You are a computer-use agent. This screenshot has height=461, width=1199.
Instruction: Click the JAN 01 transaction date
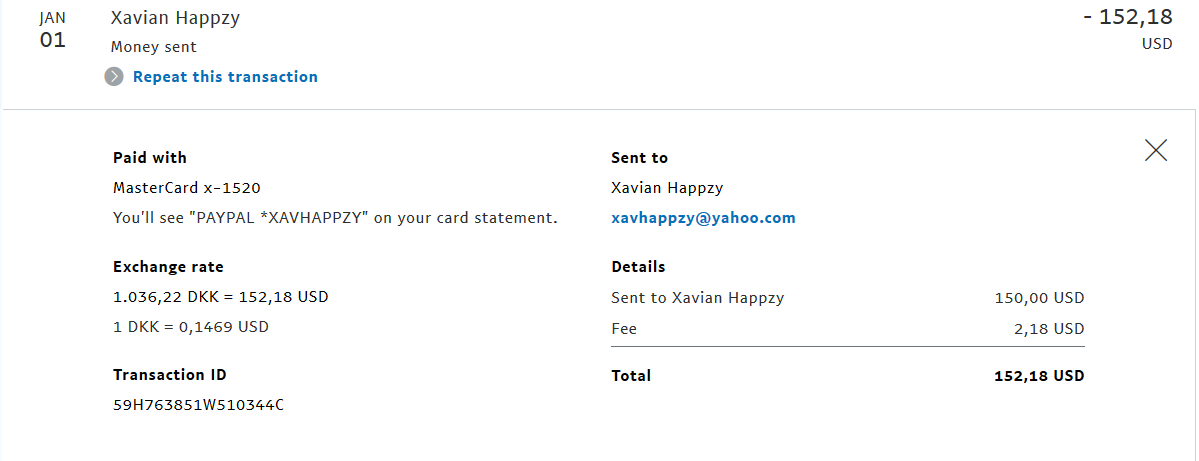(x=53, y=31)
